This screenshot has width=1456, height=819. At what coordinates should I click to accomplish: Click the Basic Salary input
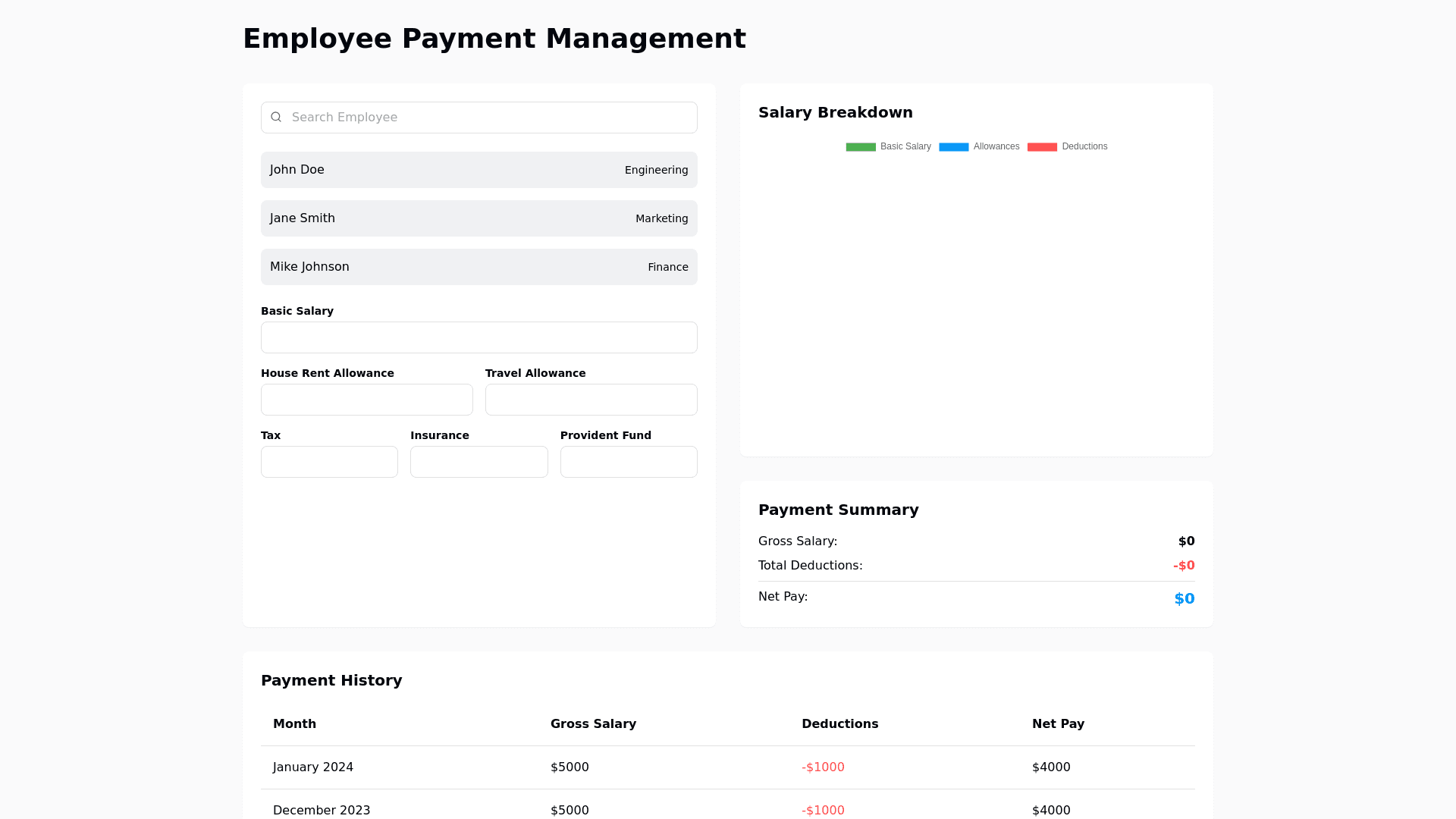479,337
